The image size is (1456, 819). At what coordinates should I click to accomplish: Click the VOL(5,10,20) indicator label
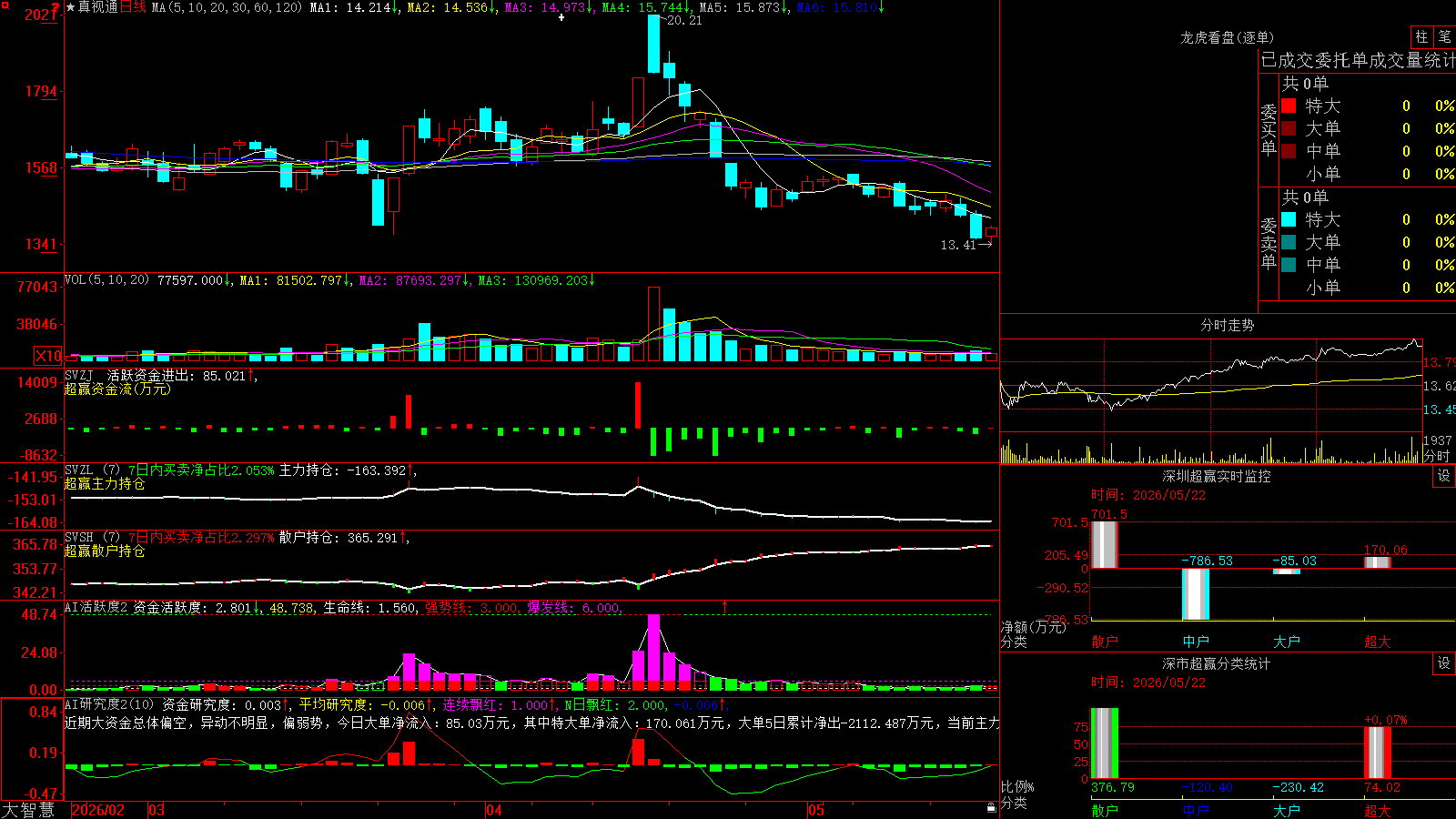tap(106, 280)
